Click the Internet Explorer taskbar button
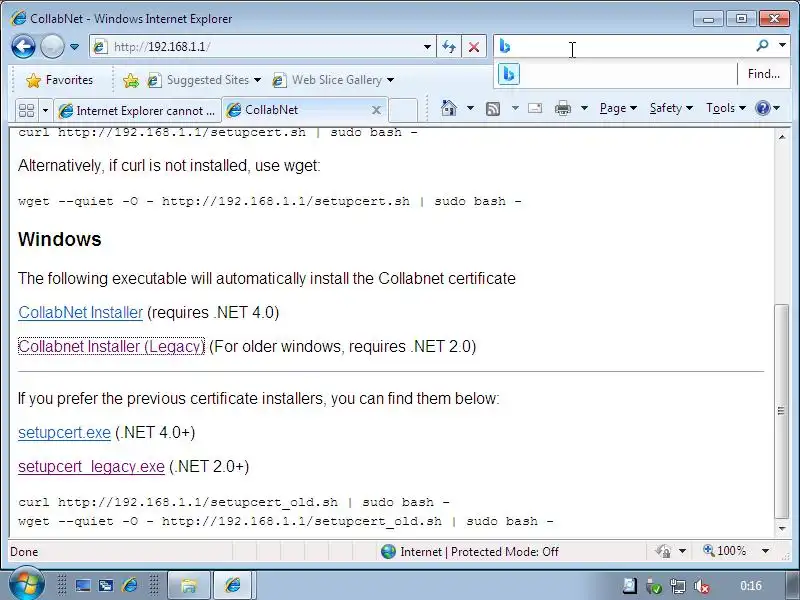 click(x=233, y=585)
